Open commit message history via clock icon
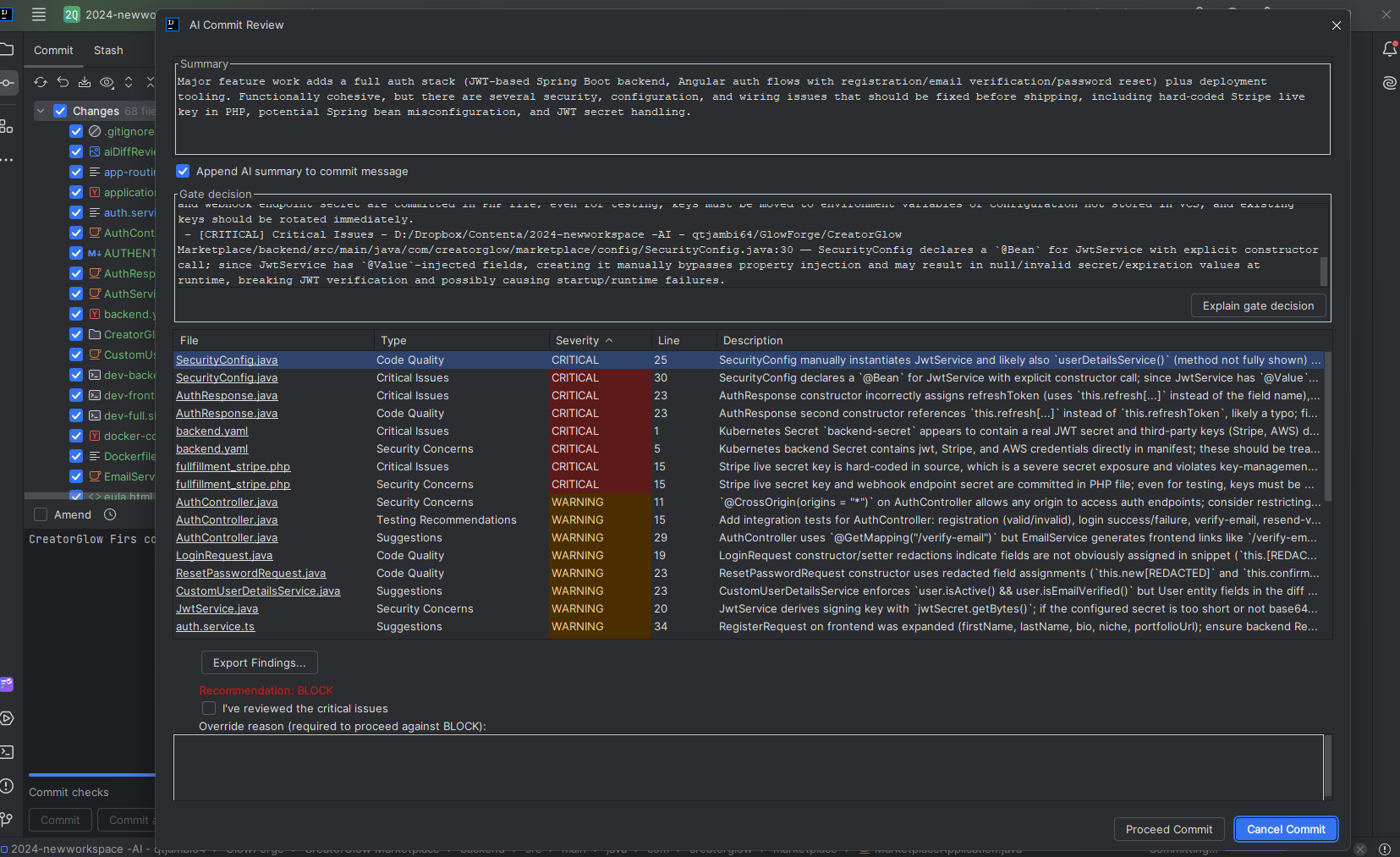 tap(111, 514)
